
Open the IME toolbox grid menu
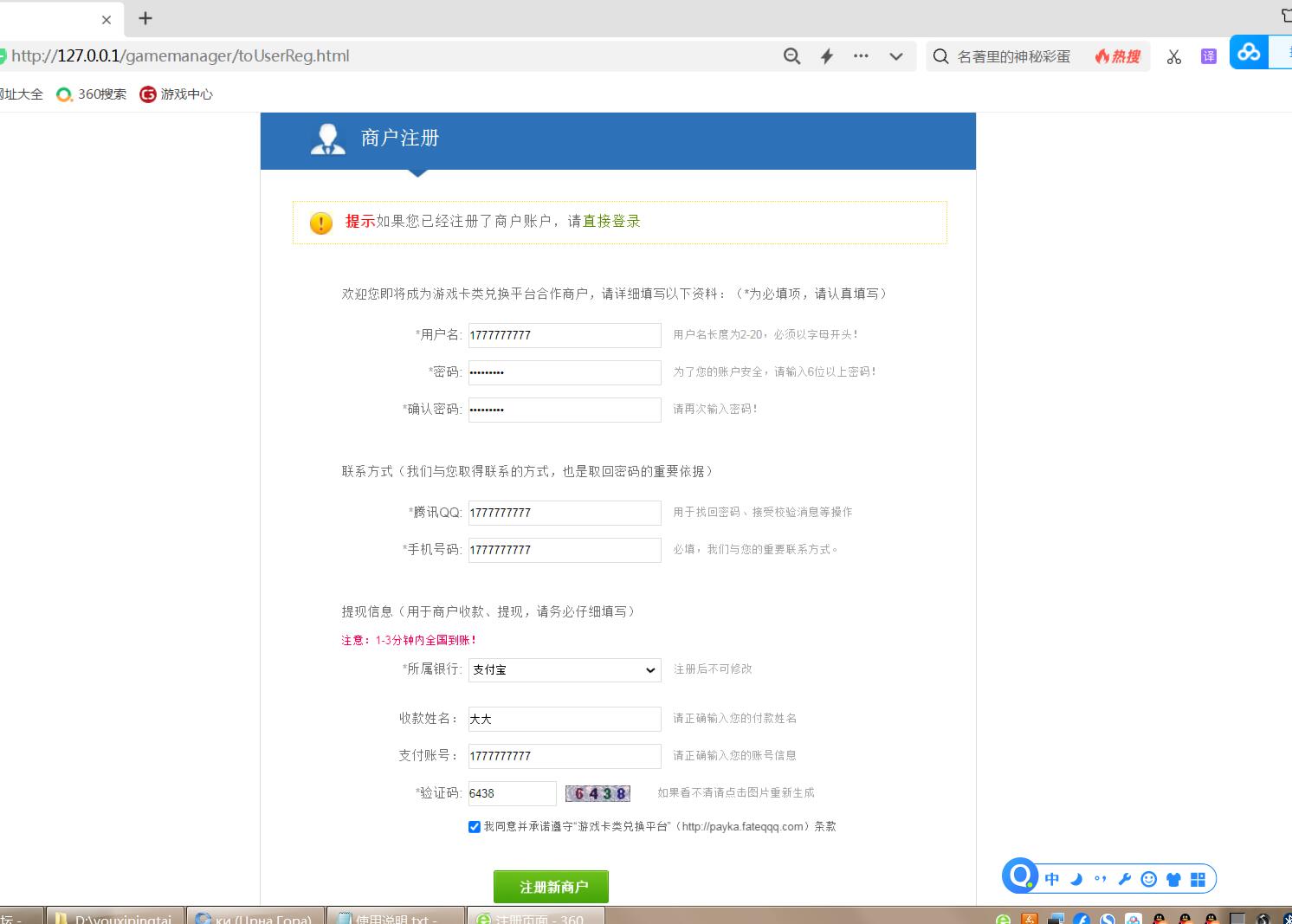point(1198,879)
